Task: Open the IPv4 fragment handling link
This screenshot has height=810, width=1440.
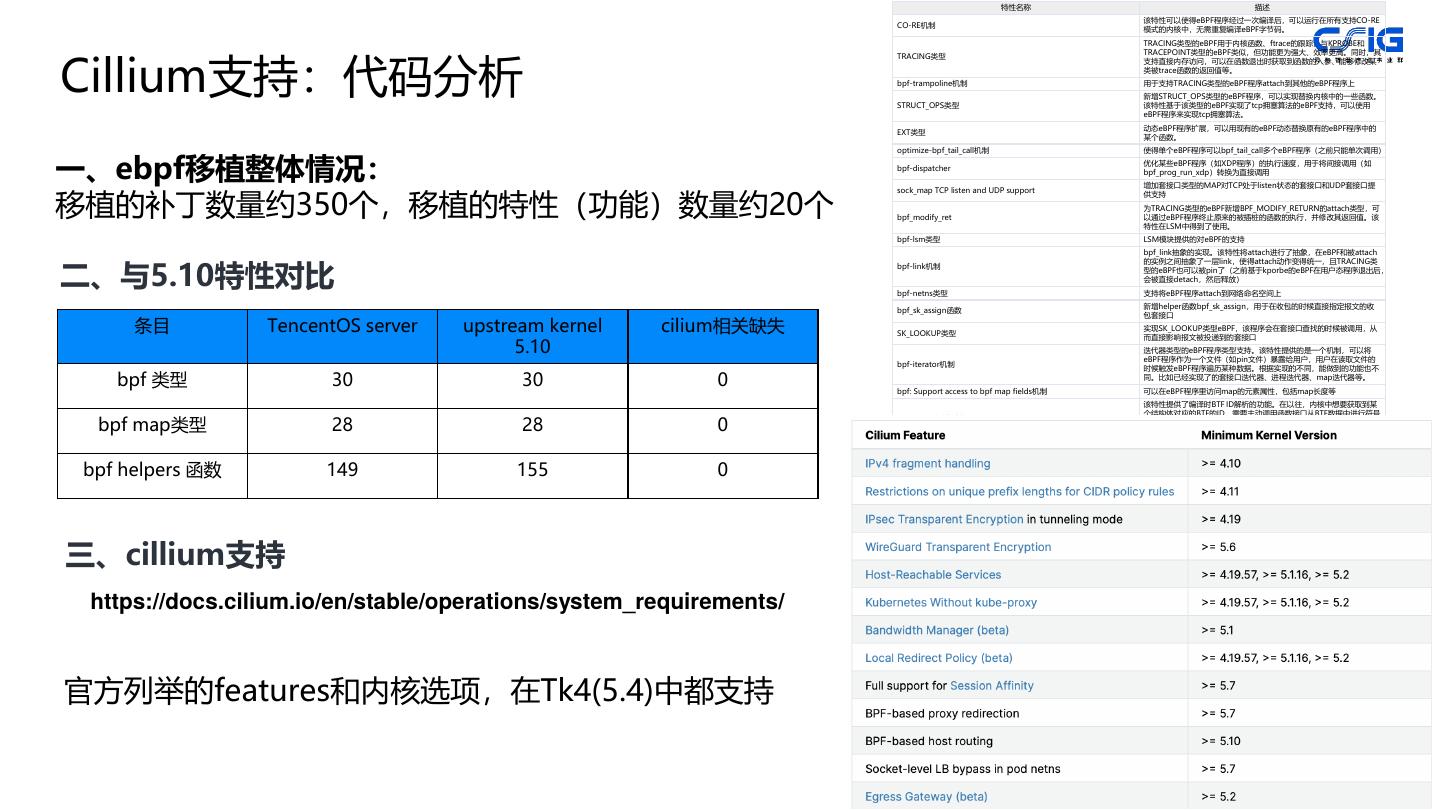Action: point(927,464)
